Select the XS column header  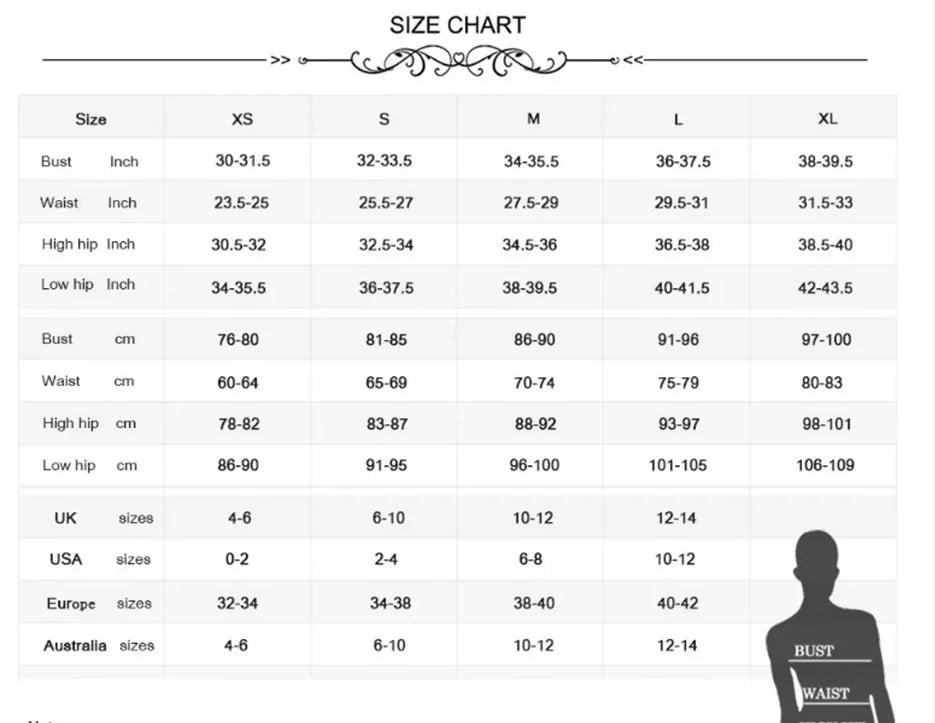242,119
